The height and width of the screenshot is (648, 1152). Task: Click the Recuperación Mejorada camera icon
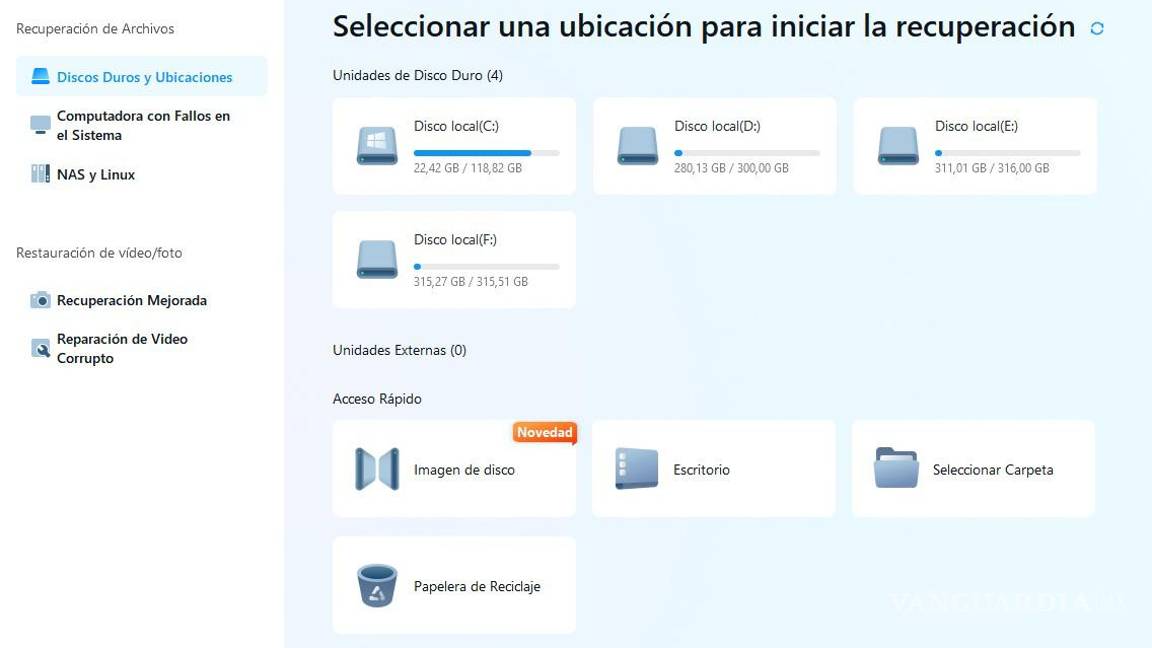click(x=40, y=299)
